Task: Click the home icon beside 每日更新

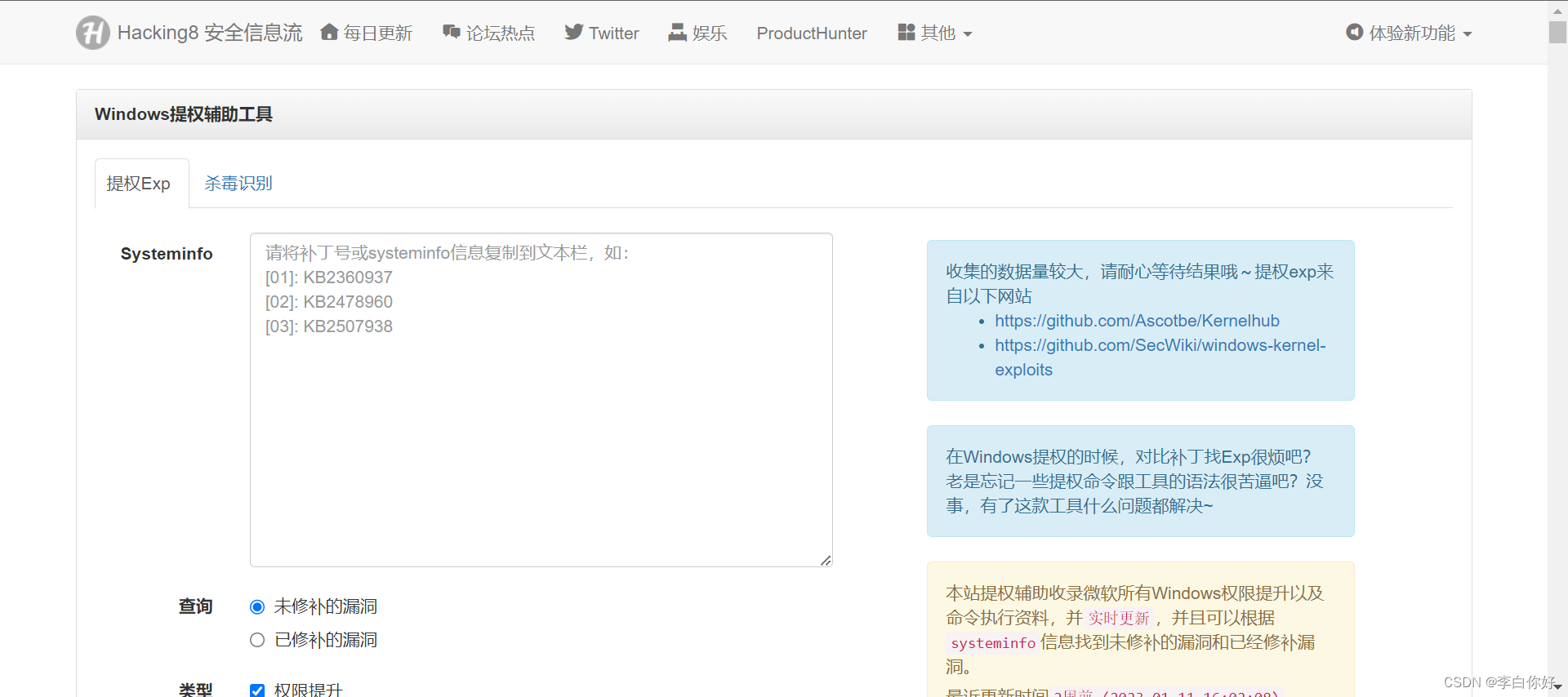Action: tap(329, 32)
